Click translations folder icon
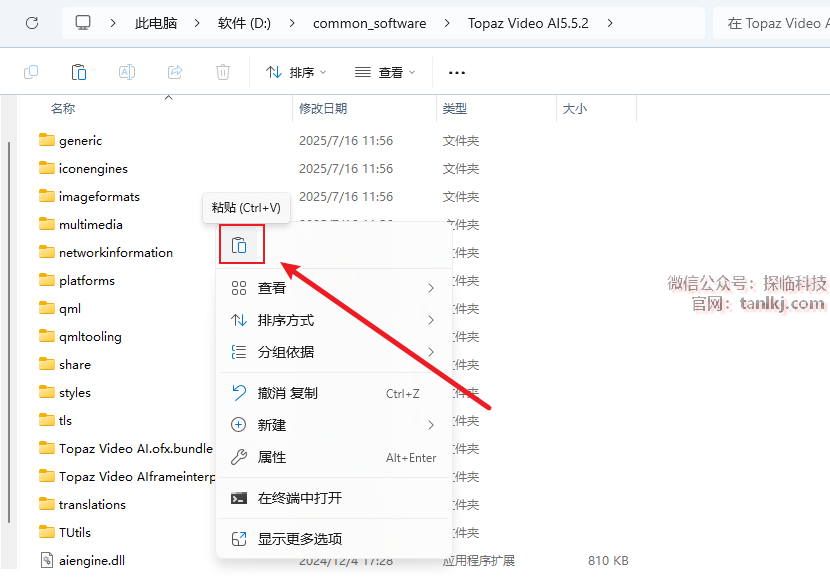Viewport: 830px width, 579px height. (x=47, y=504)
